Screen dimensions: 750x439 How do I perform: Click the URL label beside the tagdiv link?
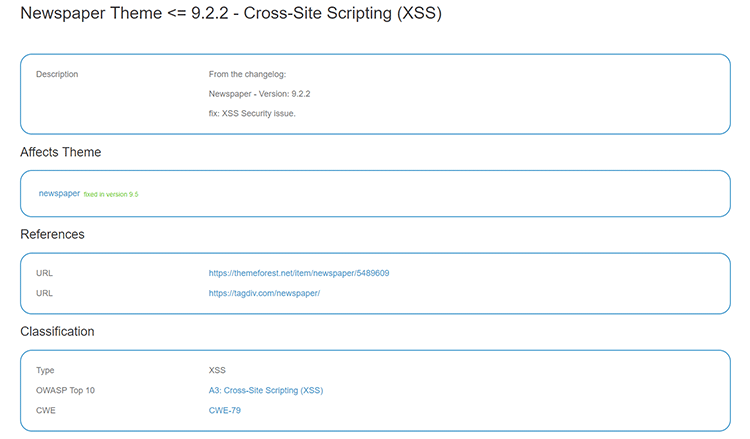point(44,293)
